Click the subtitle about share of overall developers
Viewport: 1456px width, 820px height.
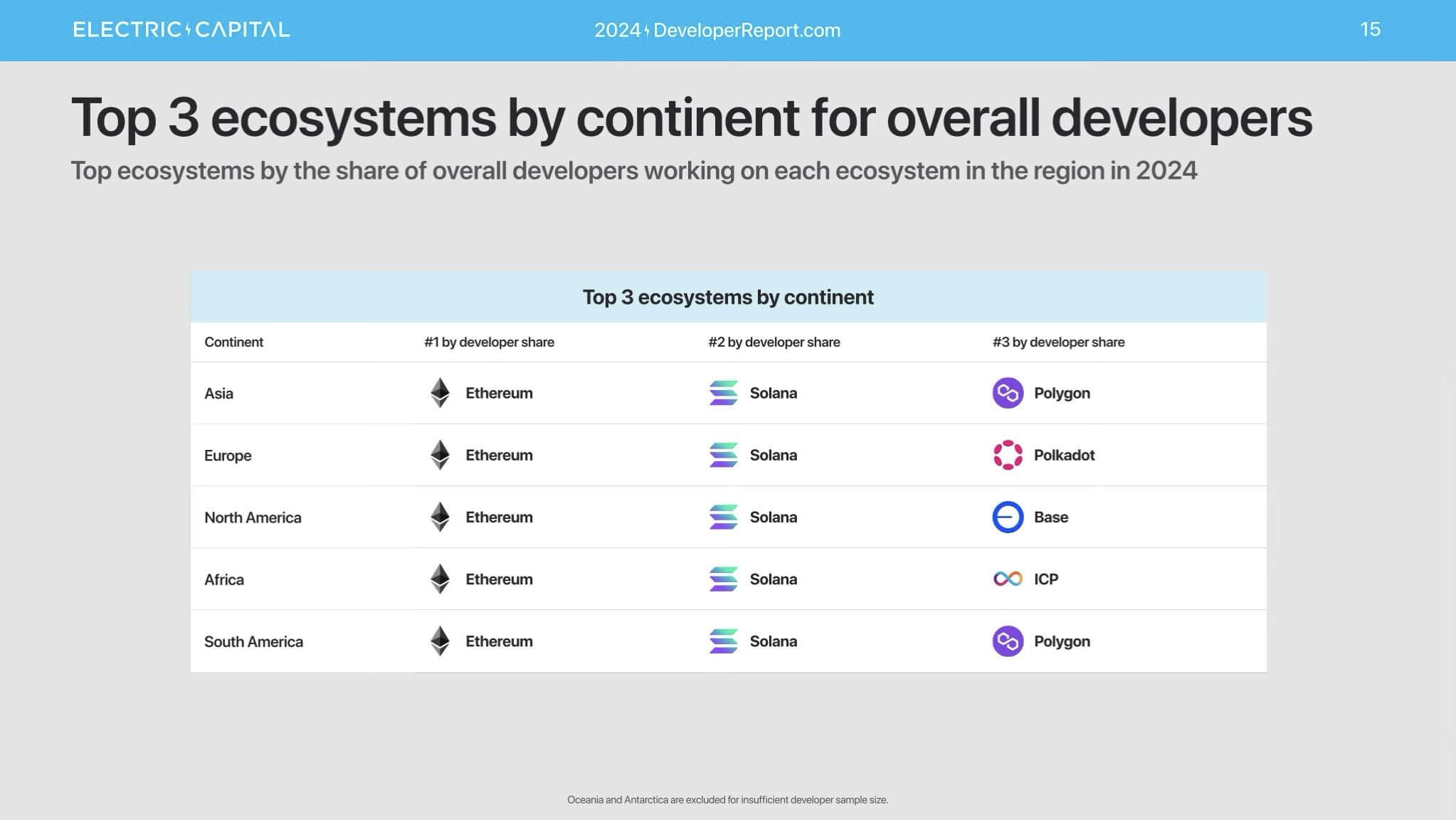click(634, 171)
